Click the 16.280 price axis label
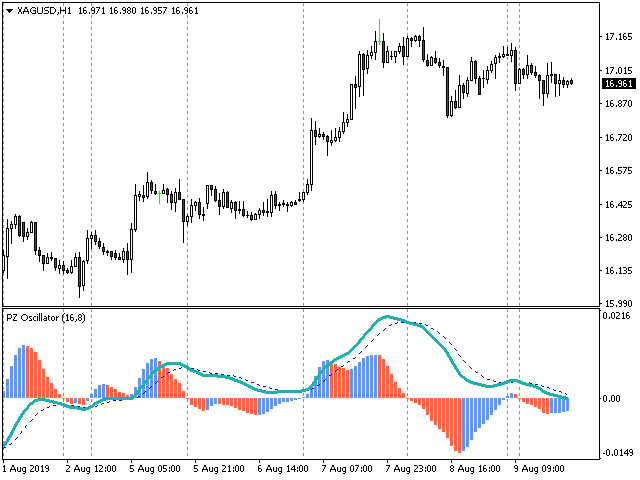The image size is (640, 480). 618,238
